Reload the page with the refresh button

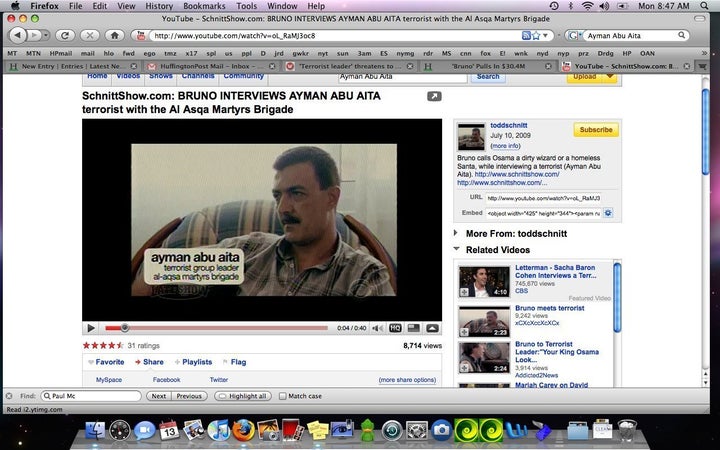tap(65, 35)
